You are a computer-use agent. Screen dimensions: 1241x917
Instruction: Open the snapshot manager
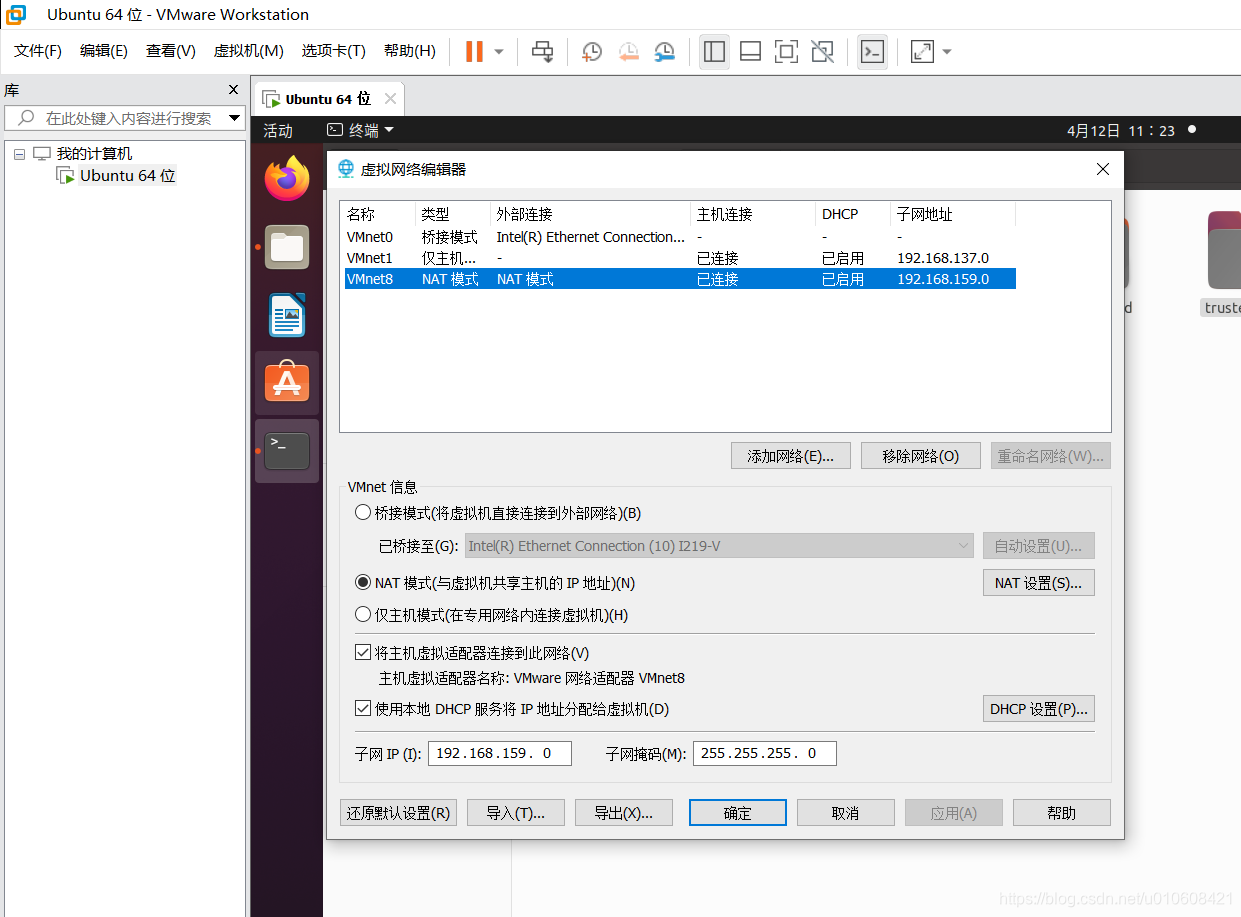pos(664,51)
